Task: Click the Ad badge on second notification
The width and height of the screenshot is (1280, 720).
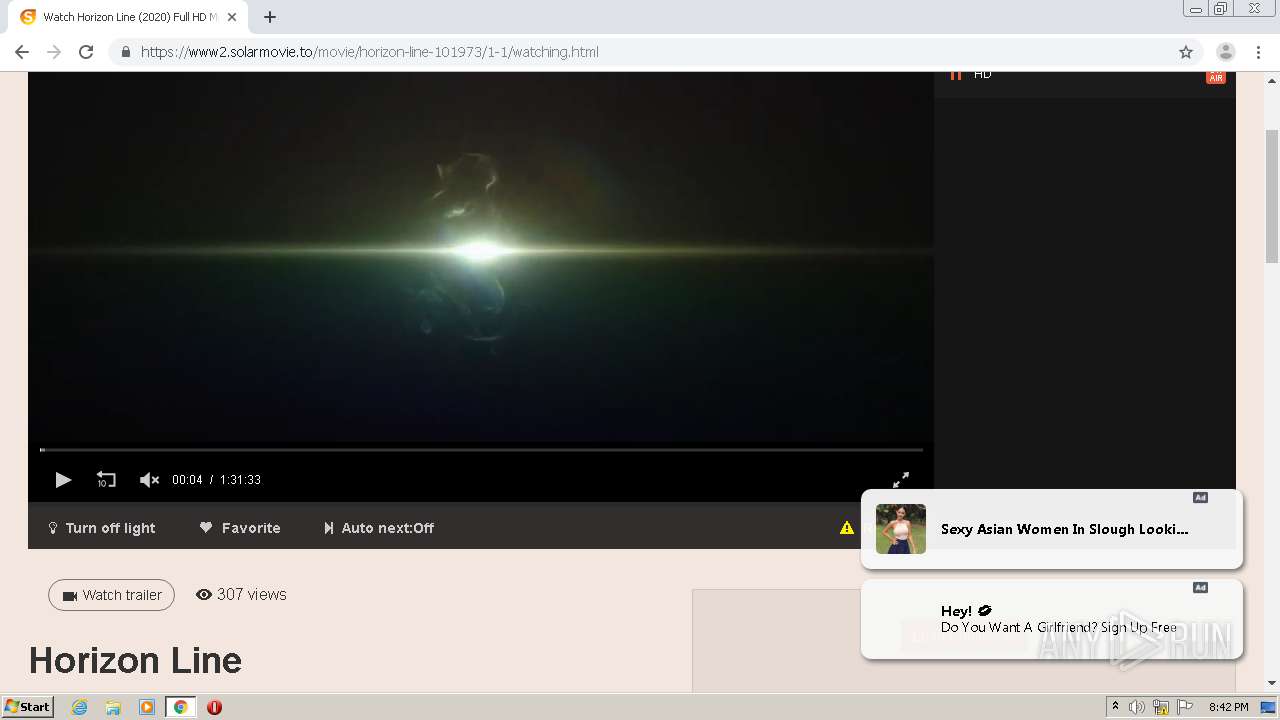Action: 1200,587
